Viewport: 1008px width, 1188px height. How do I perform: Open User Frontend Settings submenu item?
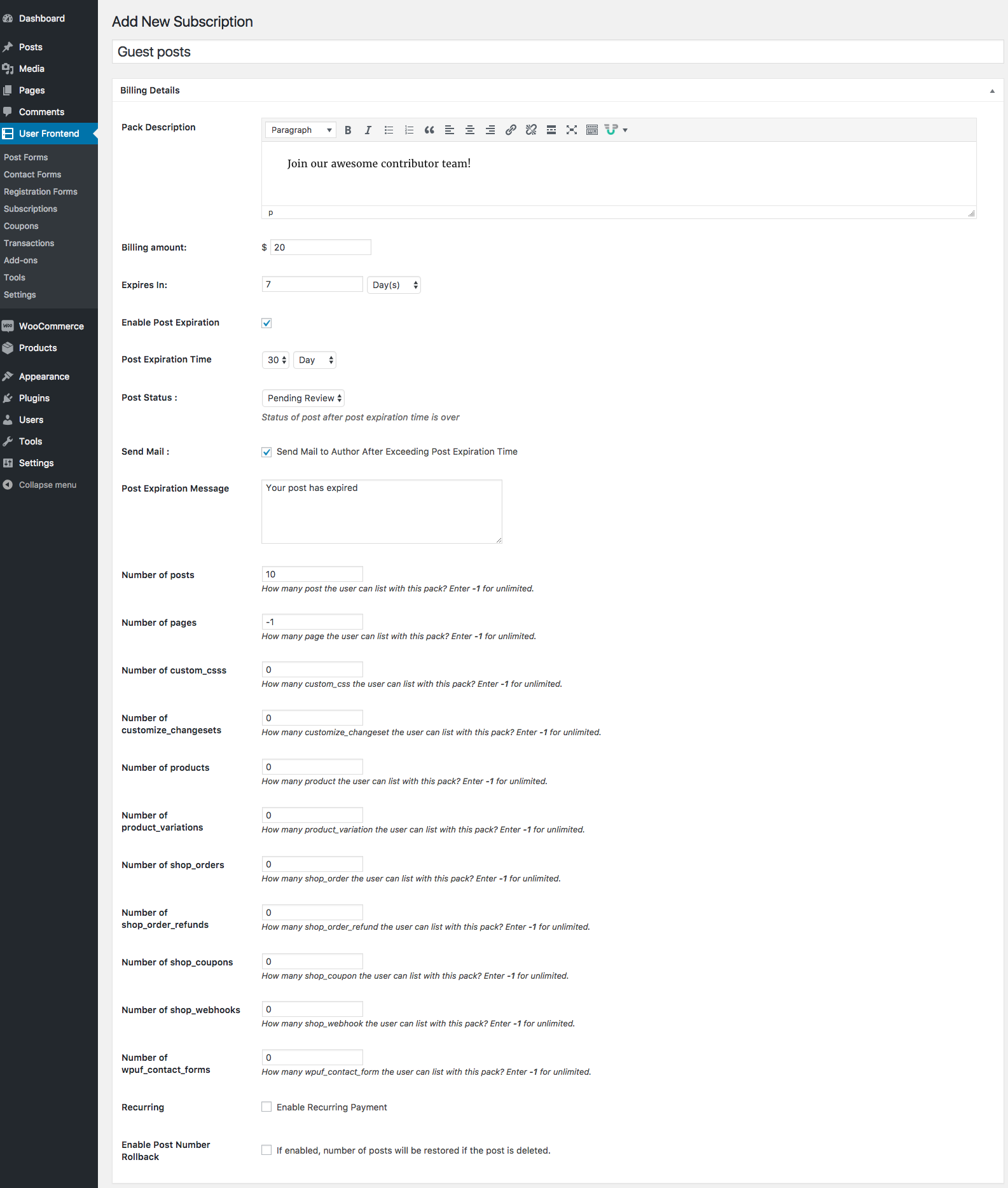click(x=20, y=294)
